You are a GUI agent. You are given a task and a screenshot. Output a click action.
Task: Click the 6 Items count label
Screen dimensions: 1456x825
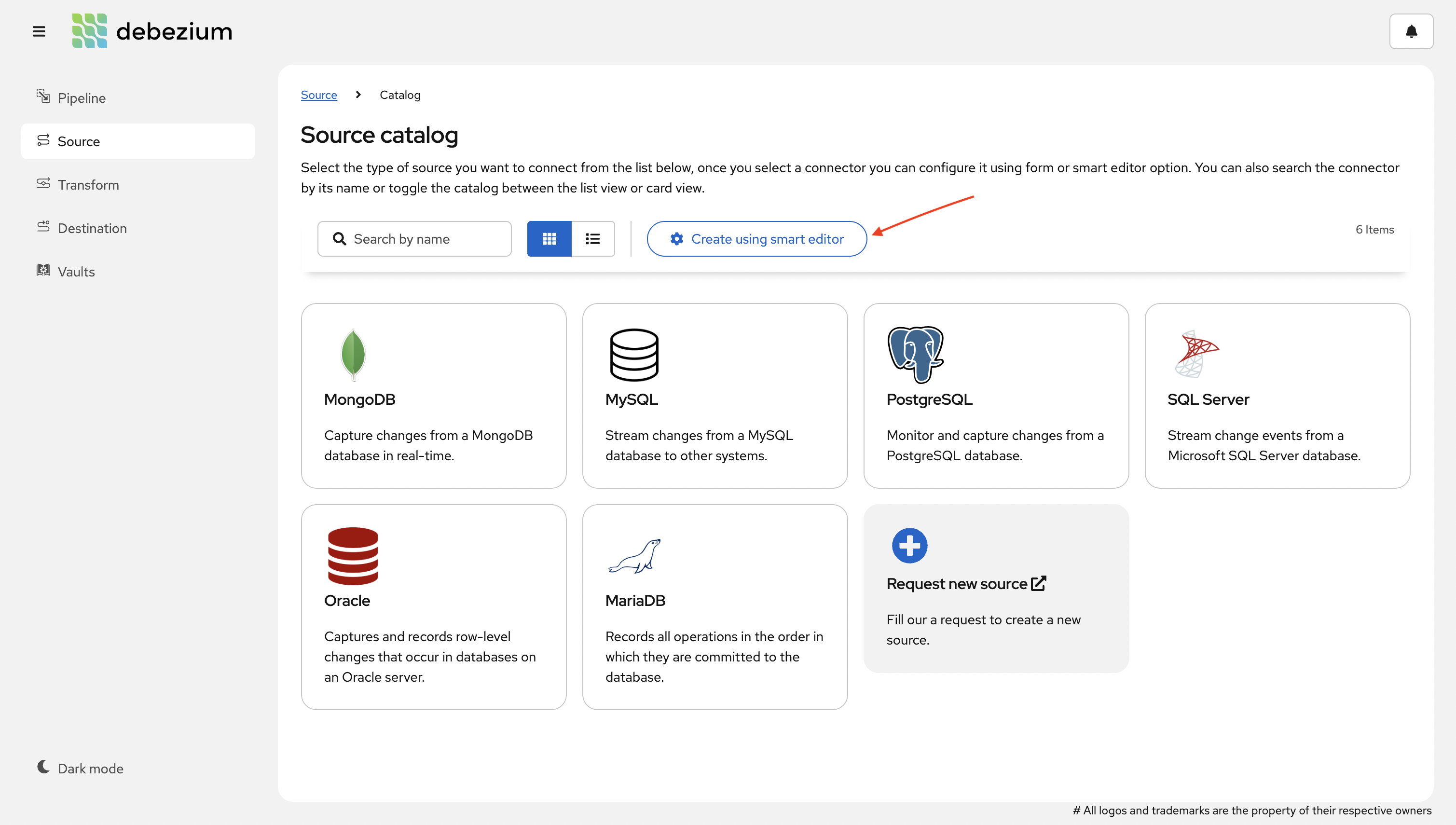[1374, 230]
